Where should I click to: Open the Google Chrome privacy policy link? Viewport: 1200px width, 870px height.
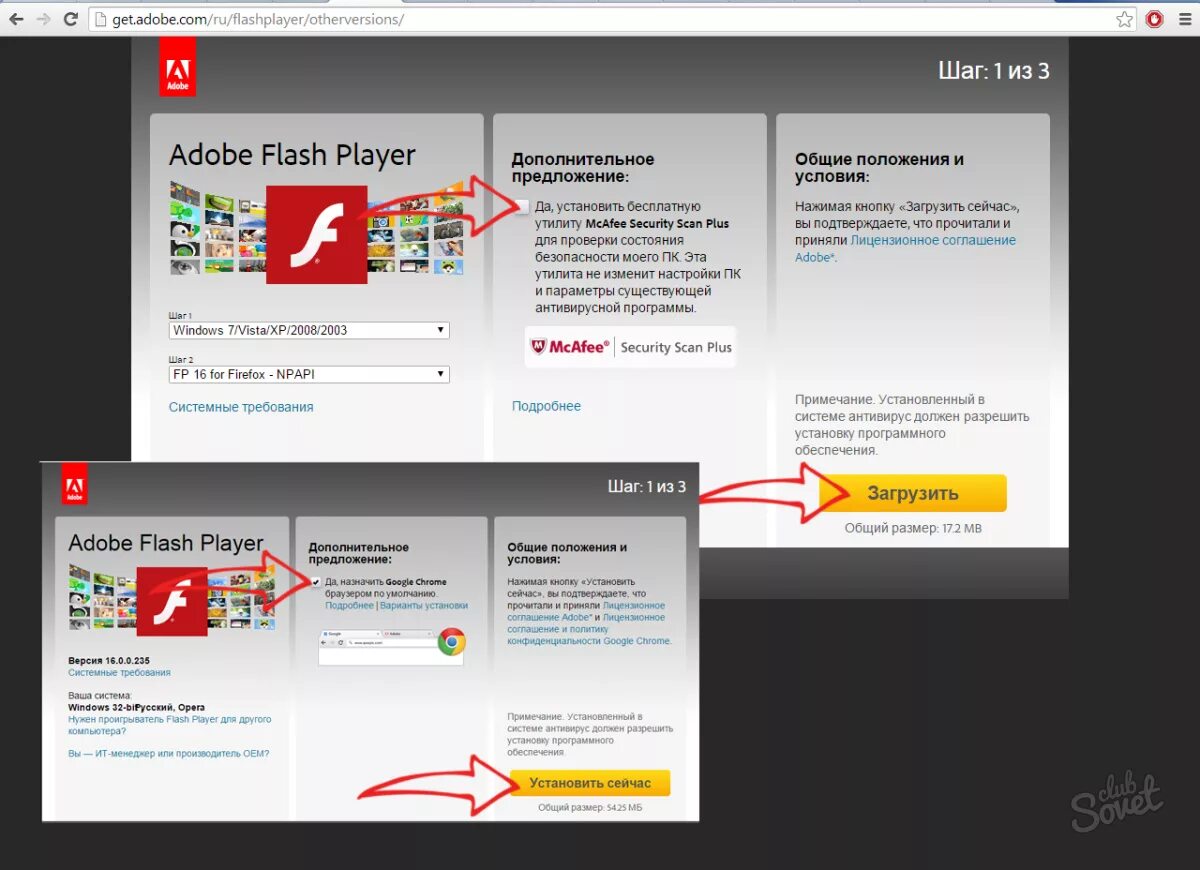click(x=588, y=629)
